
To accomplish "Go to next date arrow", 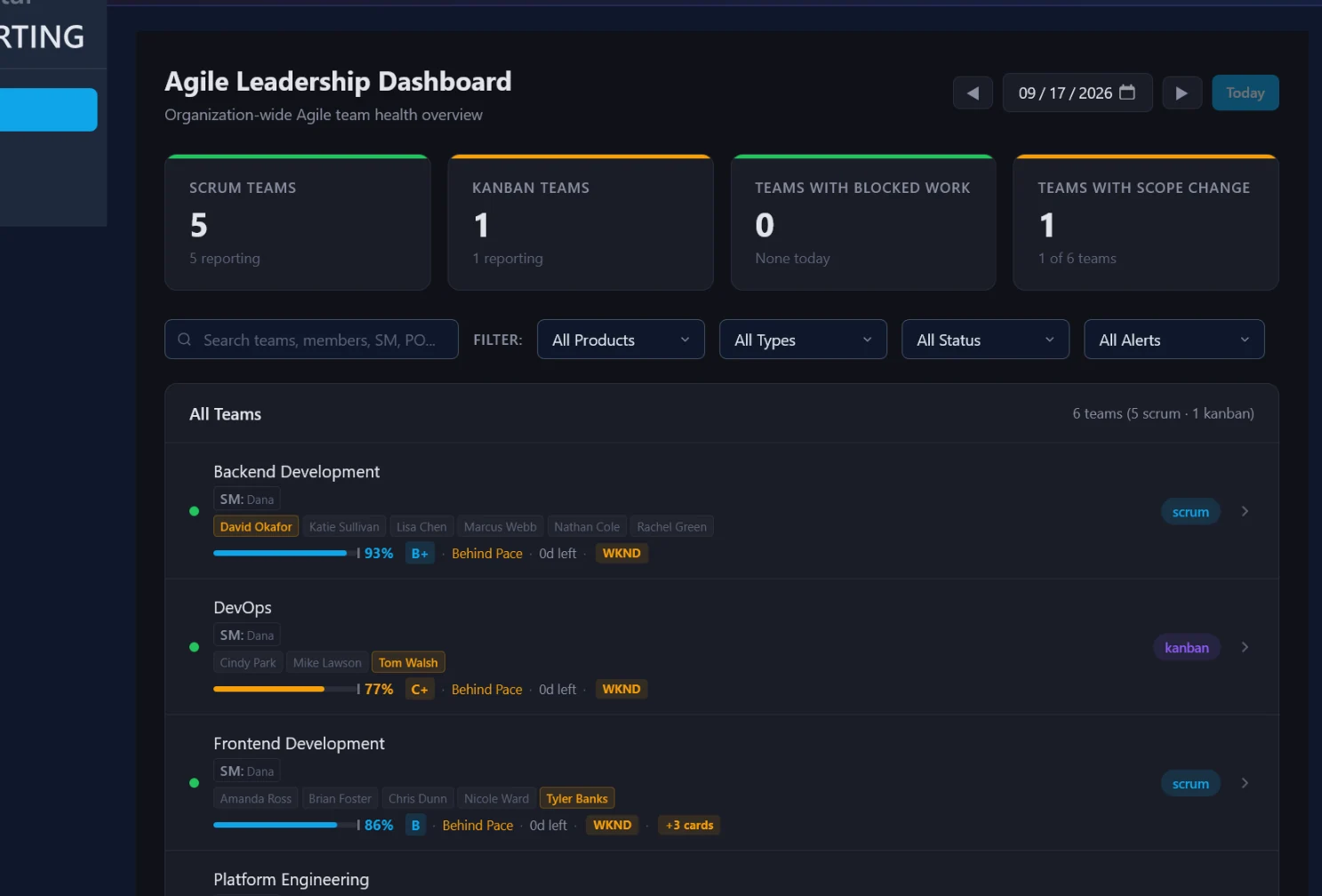I will (x=1182, y=93).
